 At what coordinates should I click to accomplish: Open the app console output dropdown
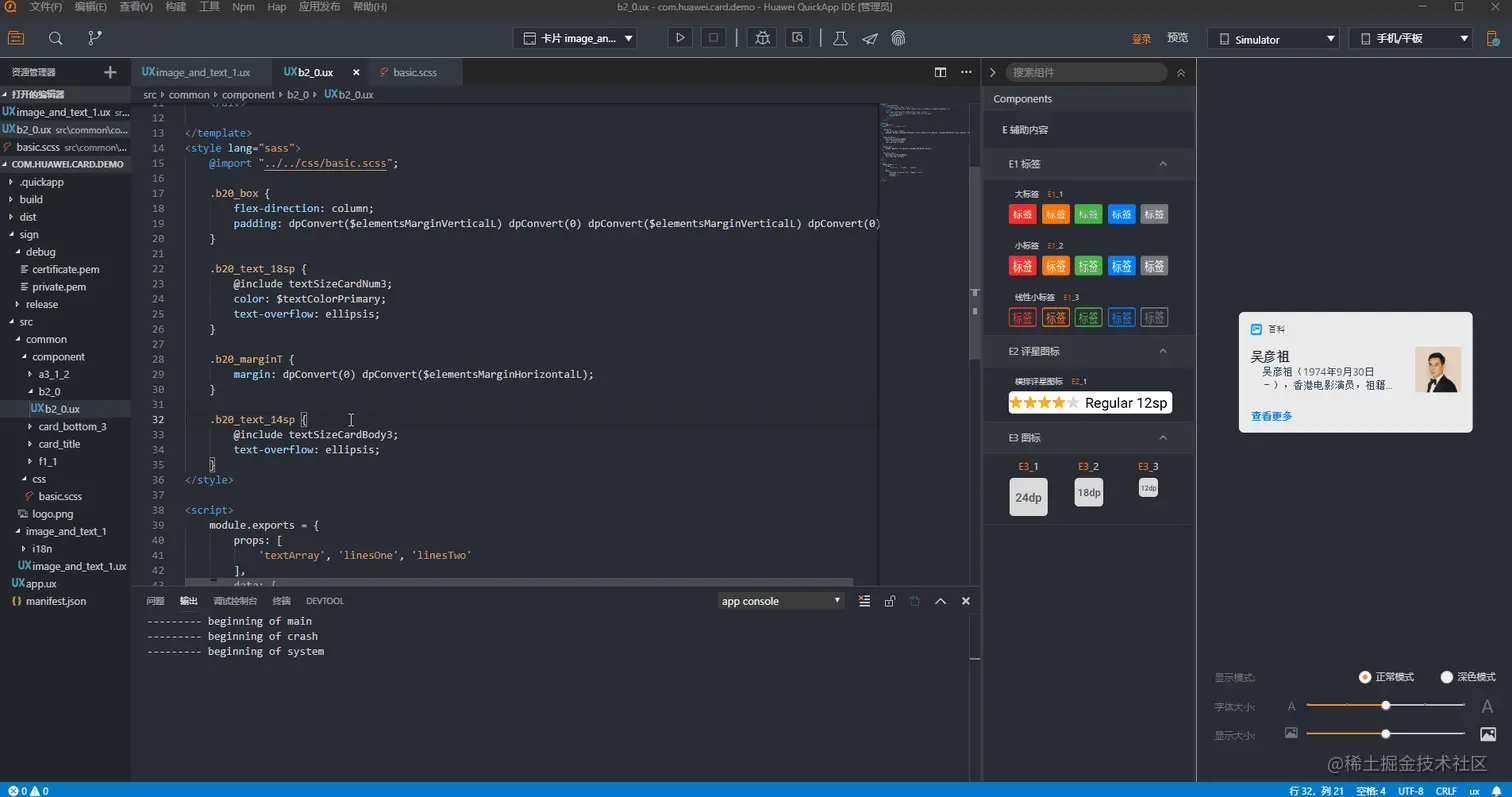(782, 601)
